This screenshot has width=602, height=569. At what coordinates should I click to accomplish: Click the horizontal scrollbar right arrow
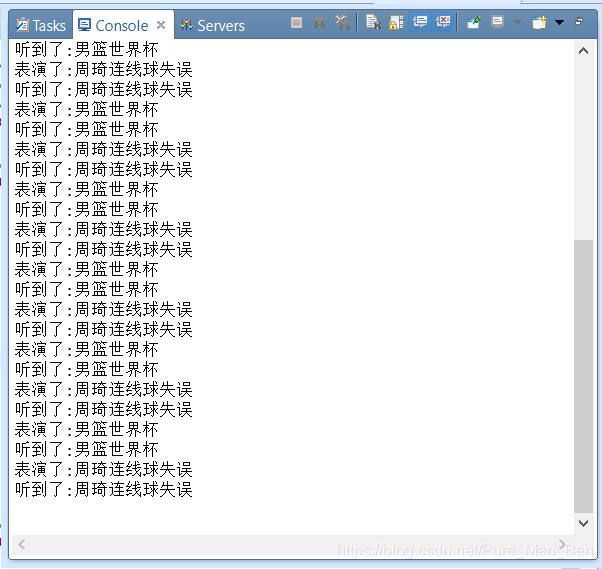[x=562, y=544]
